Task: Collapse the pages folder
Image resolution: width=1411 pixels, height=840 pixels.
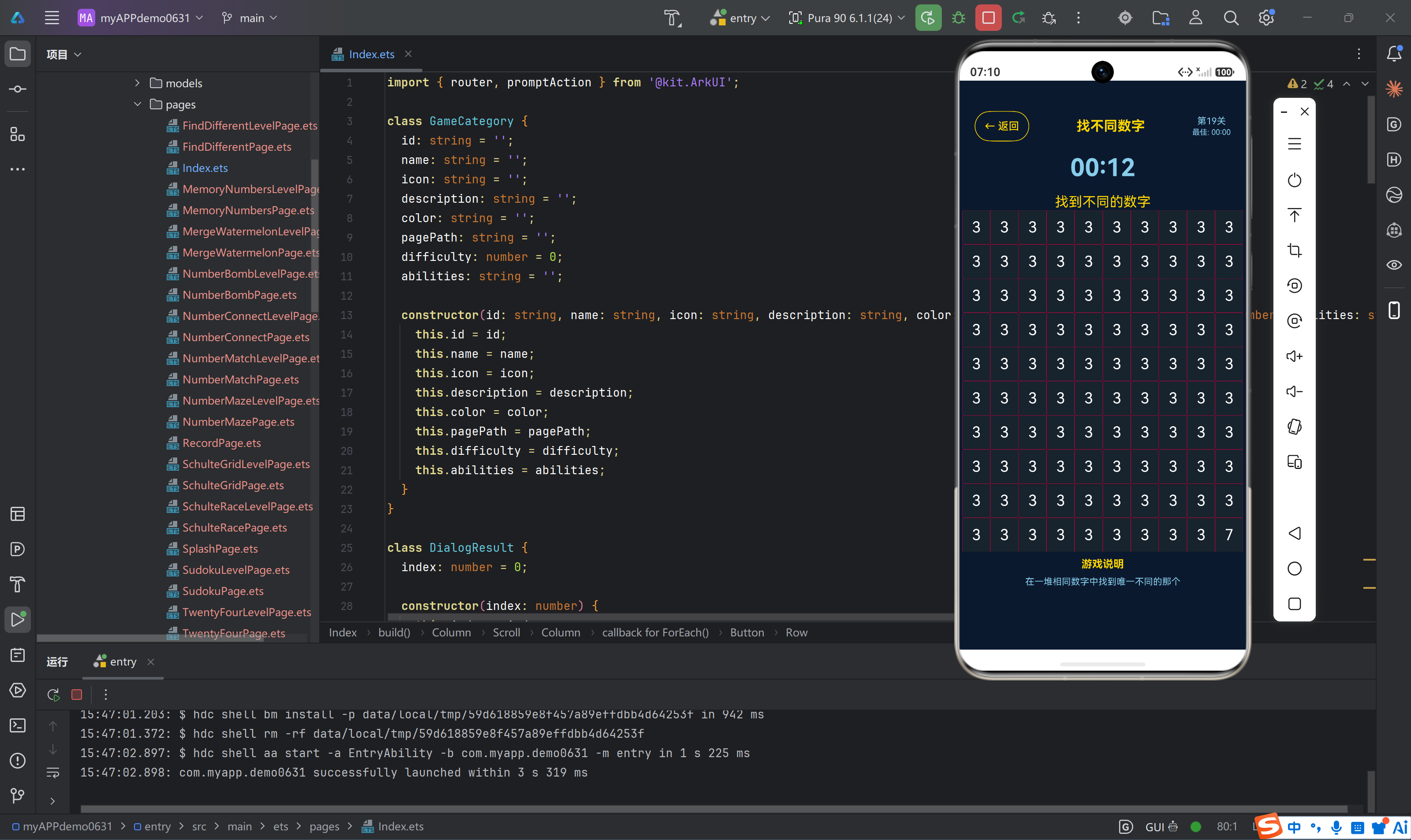Action: (137, 104)
